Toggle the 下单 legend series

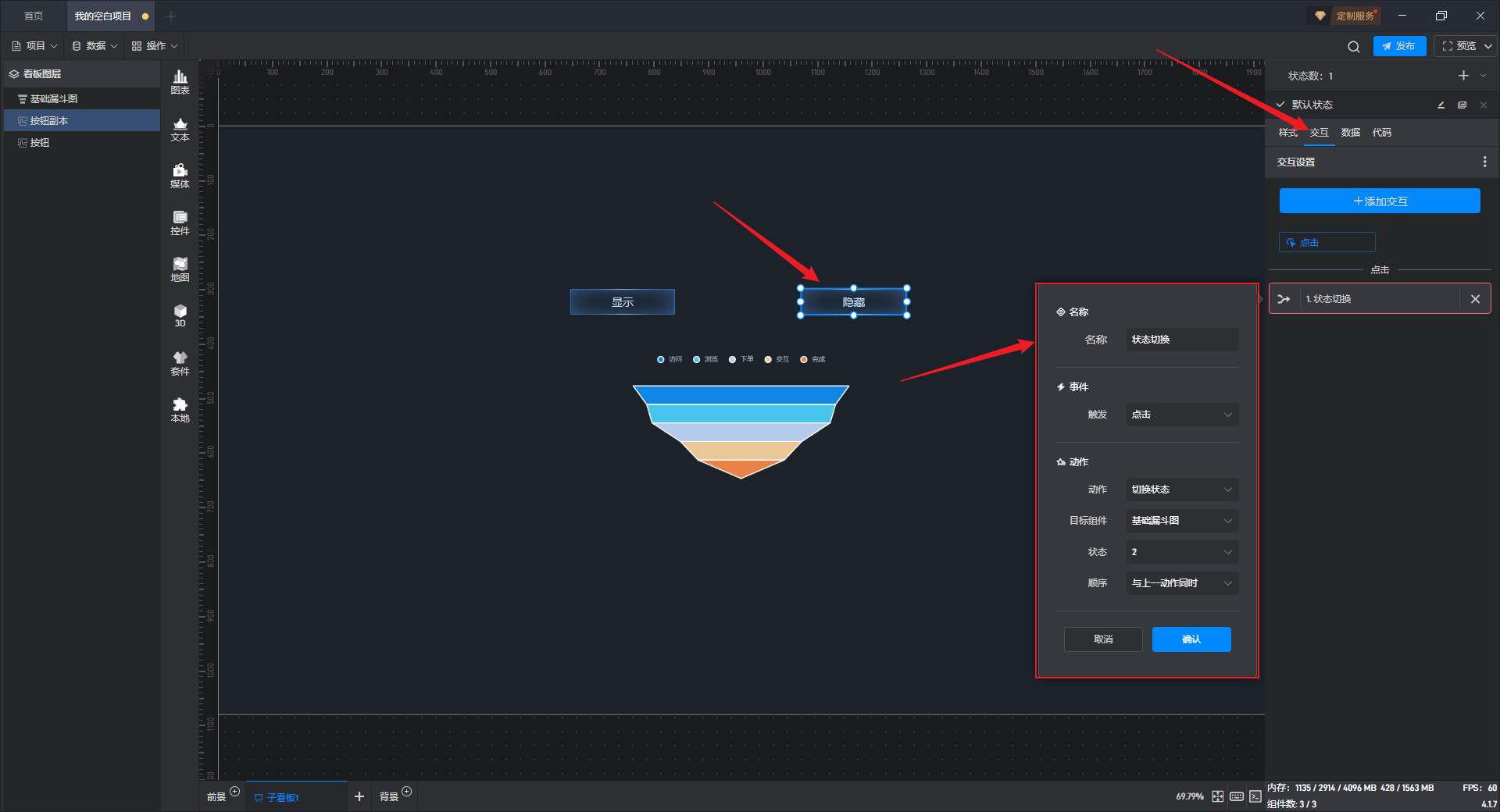coord(741,360)
